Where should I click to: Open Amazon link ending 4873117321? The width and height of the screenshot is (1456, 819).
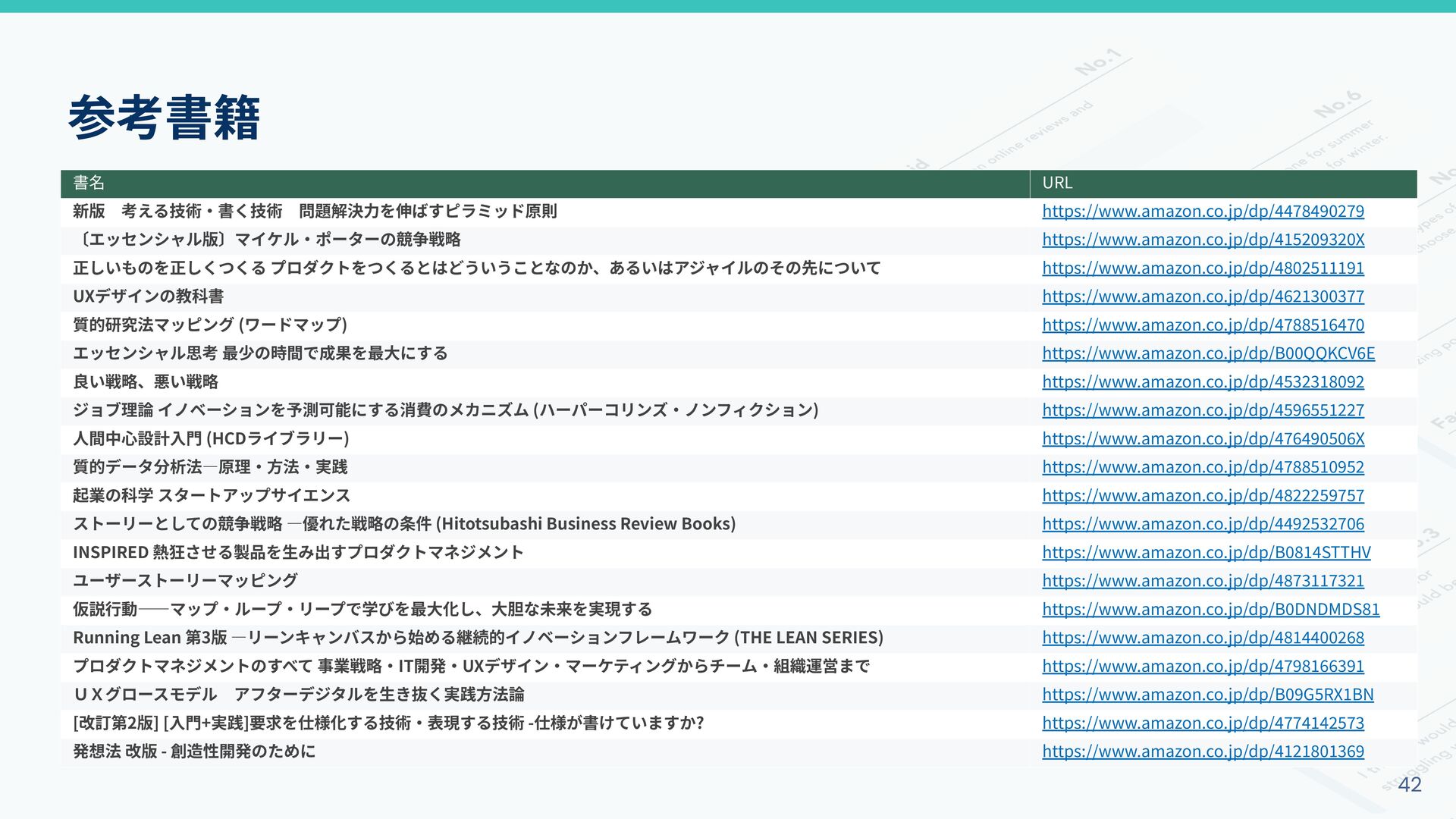(x=1203, y=581)
